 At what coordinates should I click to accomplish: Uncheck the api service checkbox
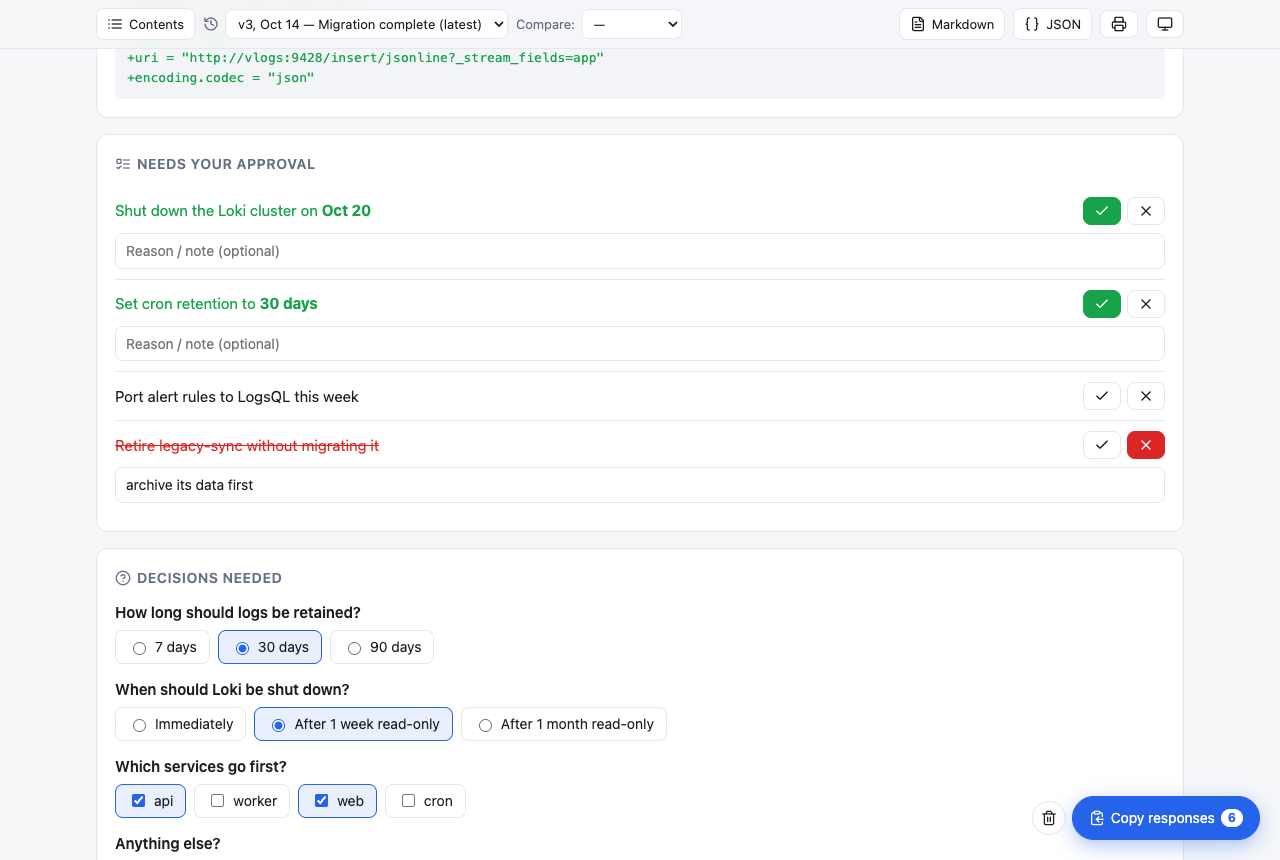[151, 801]
